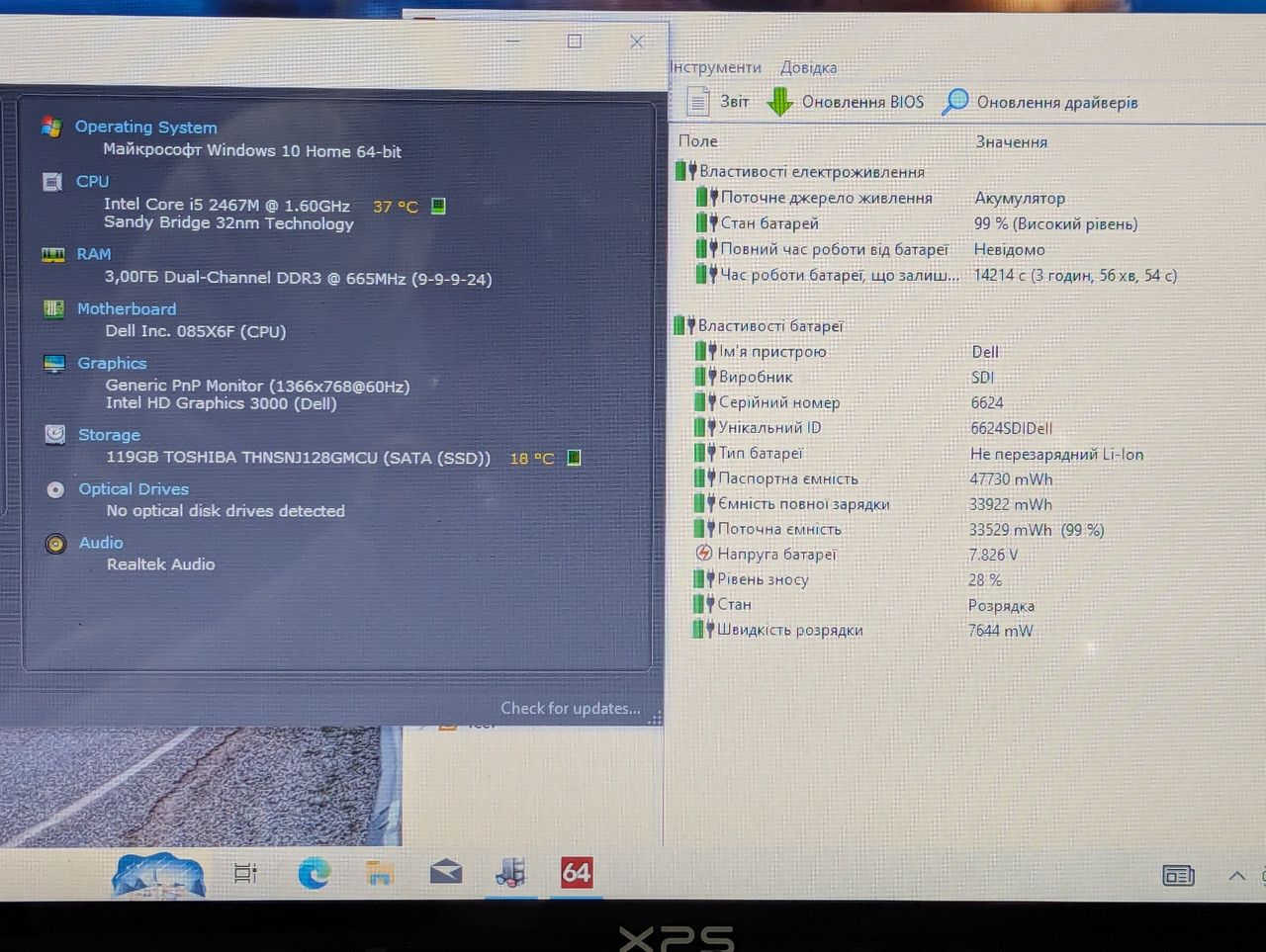Open the Storage section heading link

110,435
